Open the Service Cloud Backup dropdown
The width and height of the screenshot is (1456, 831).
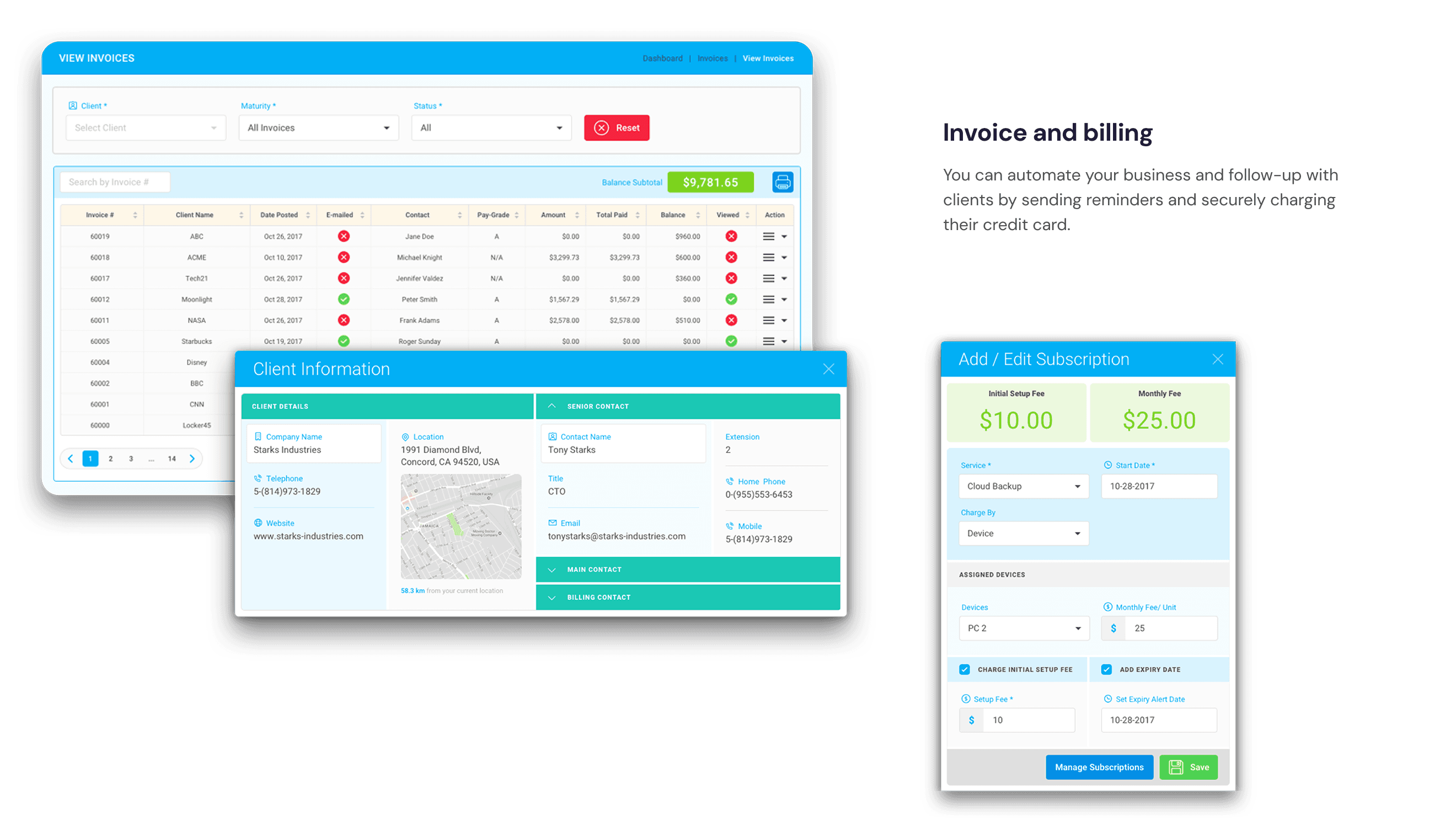1023,486
